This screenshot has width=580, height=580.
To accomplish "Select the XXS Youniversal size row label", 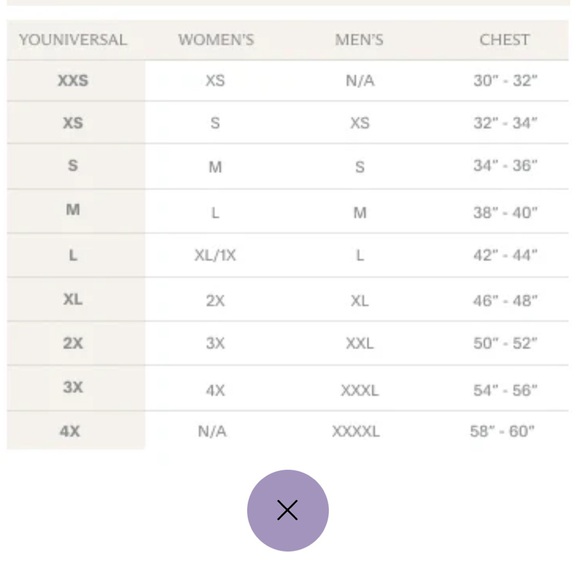I will 73,81.
